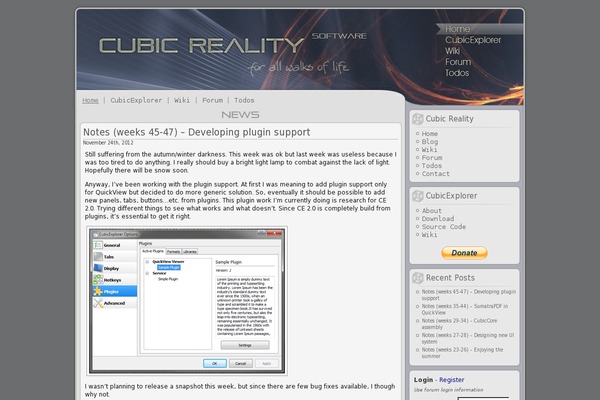Click Wiki in the text navigation above NEWS
The height and width of the screenshot is (400, 600).
[182, 100]
